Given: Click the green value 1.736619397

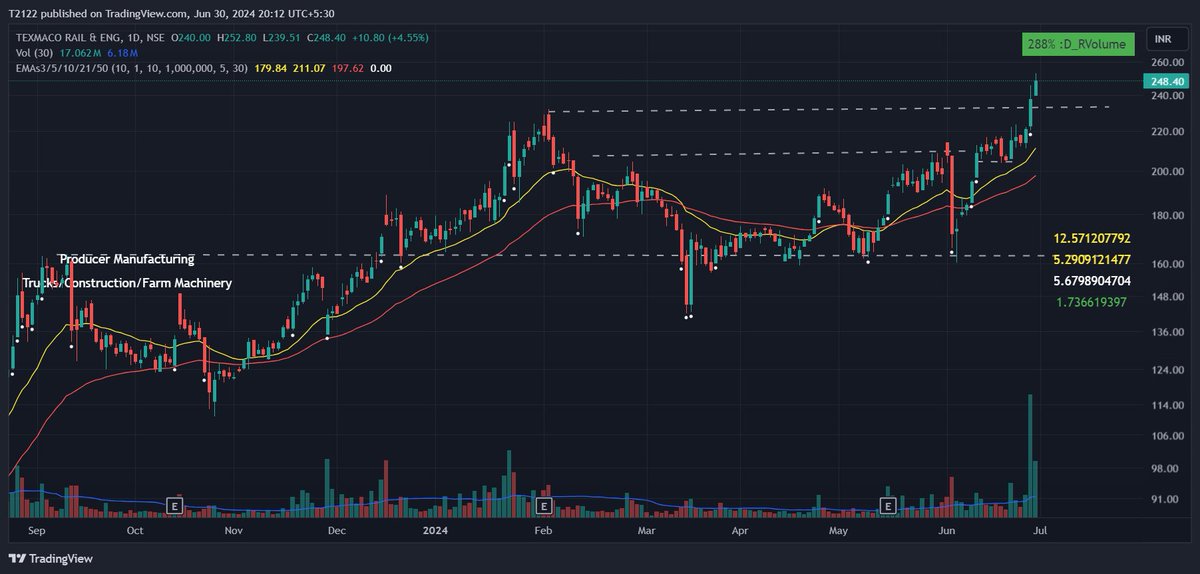Looking at the screenshot, I should (1092, 301).
